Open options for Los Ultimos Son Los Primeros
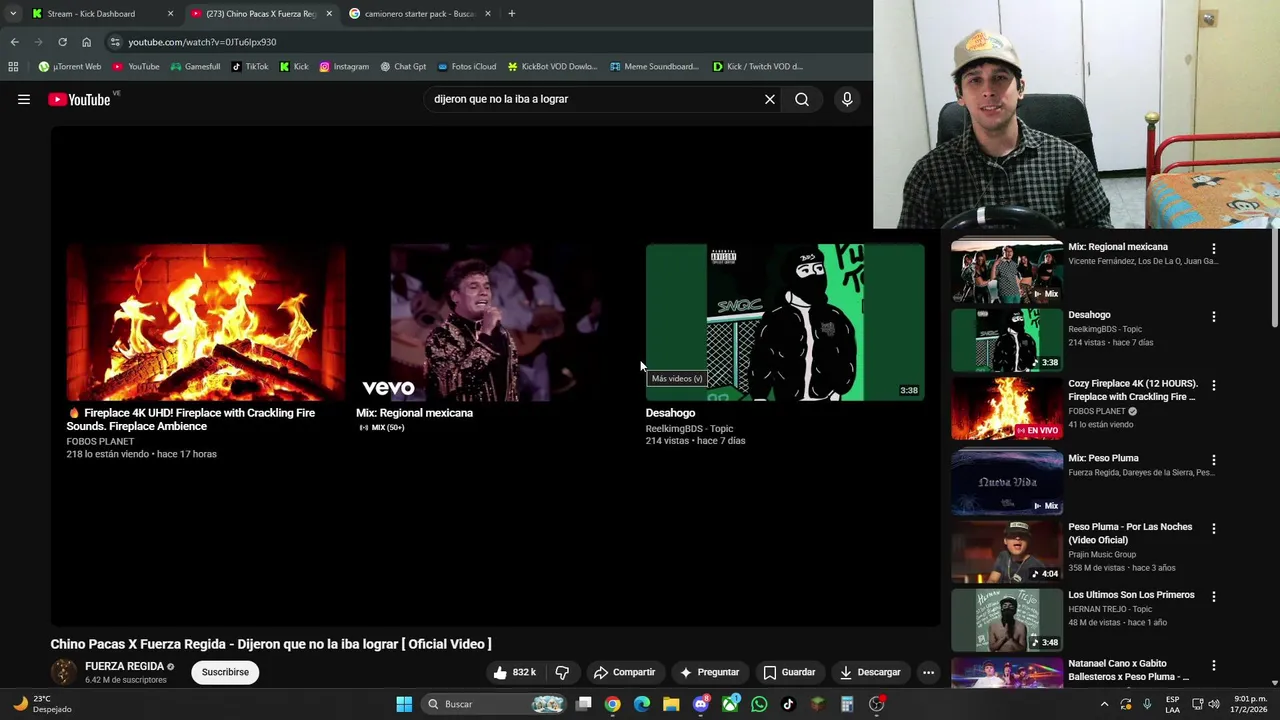Image resolution: width=1280 pixels, height=720 pixels. 1214,597
